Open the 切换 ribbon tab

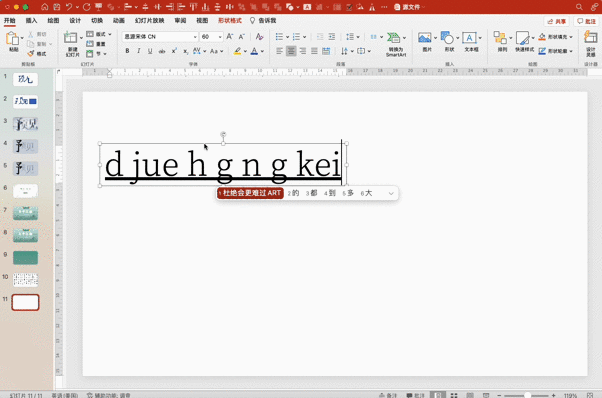97,21
